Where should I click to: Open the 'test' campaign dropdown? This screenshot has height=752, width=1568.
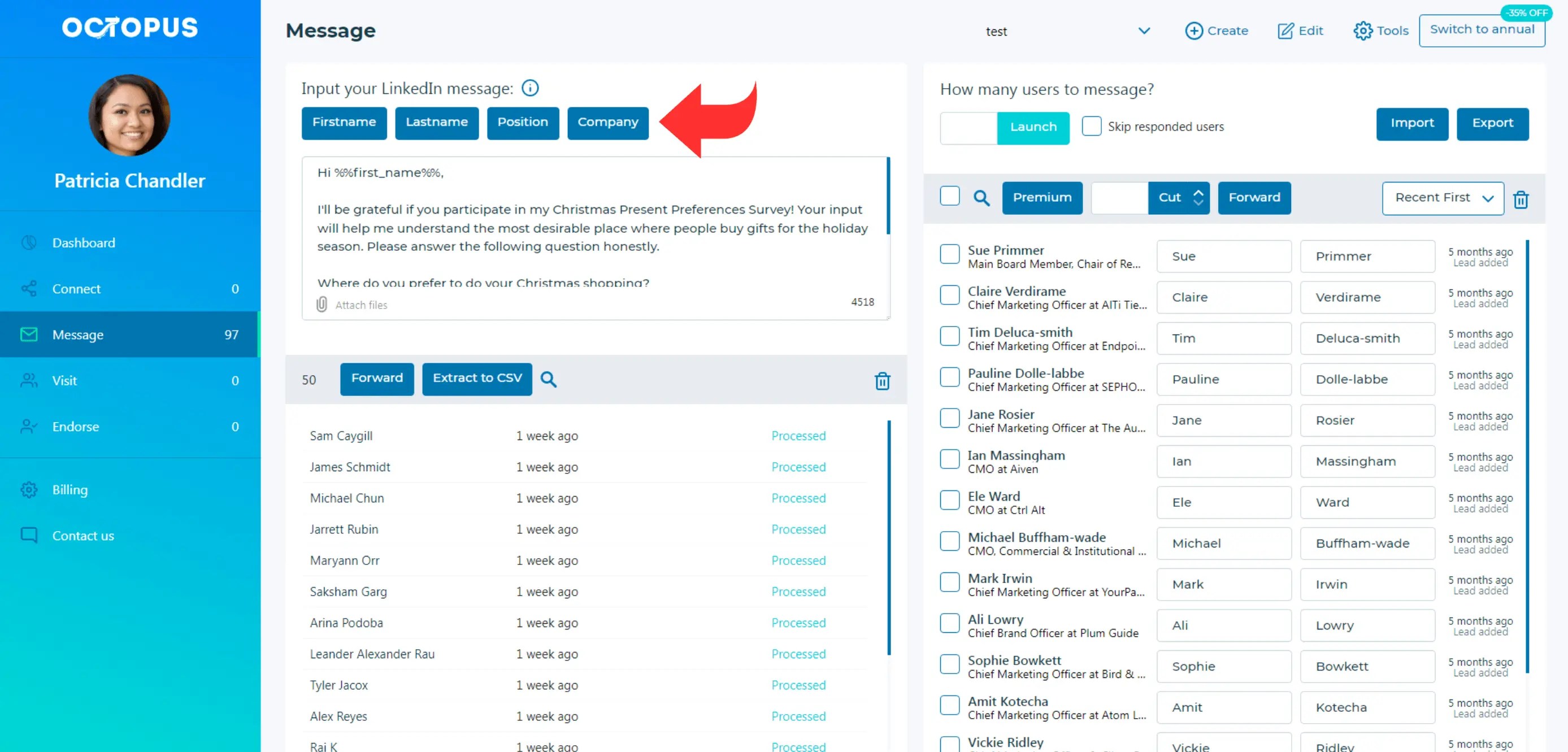click(x=1144, y=31)
